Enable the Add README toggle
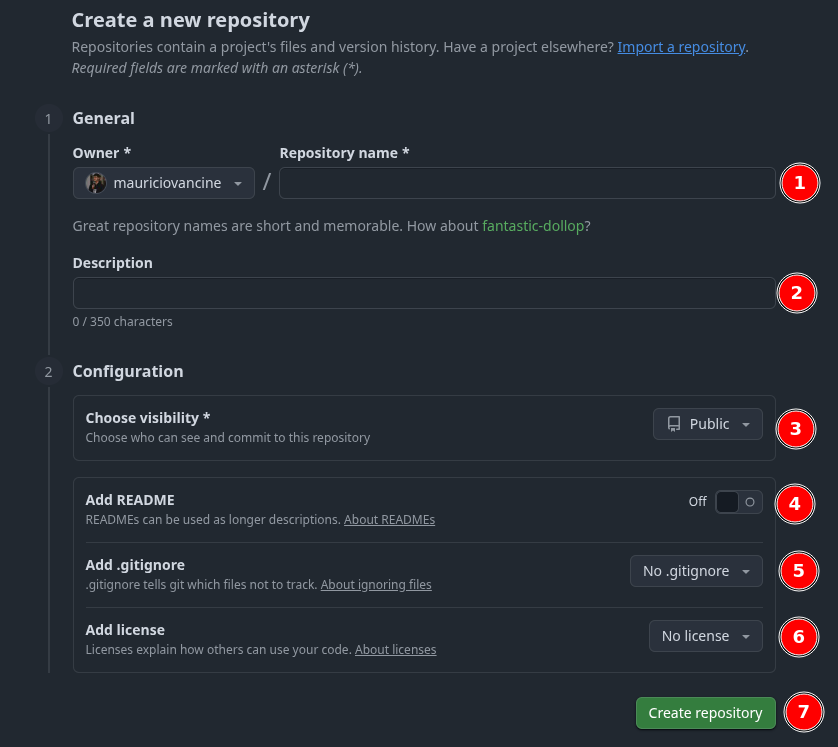Viewport: 838px width, 747px height. pyautogui.click(x=739, y=502)
